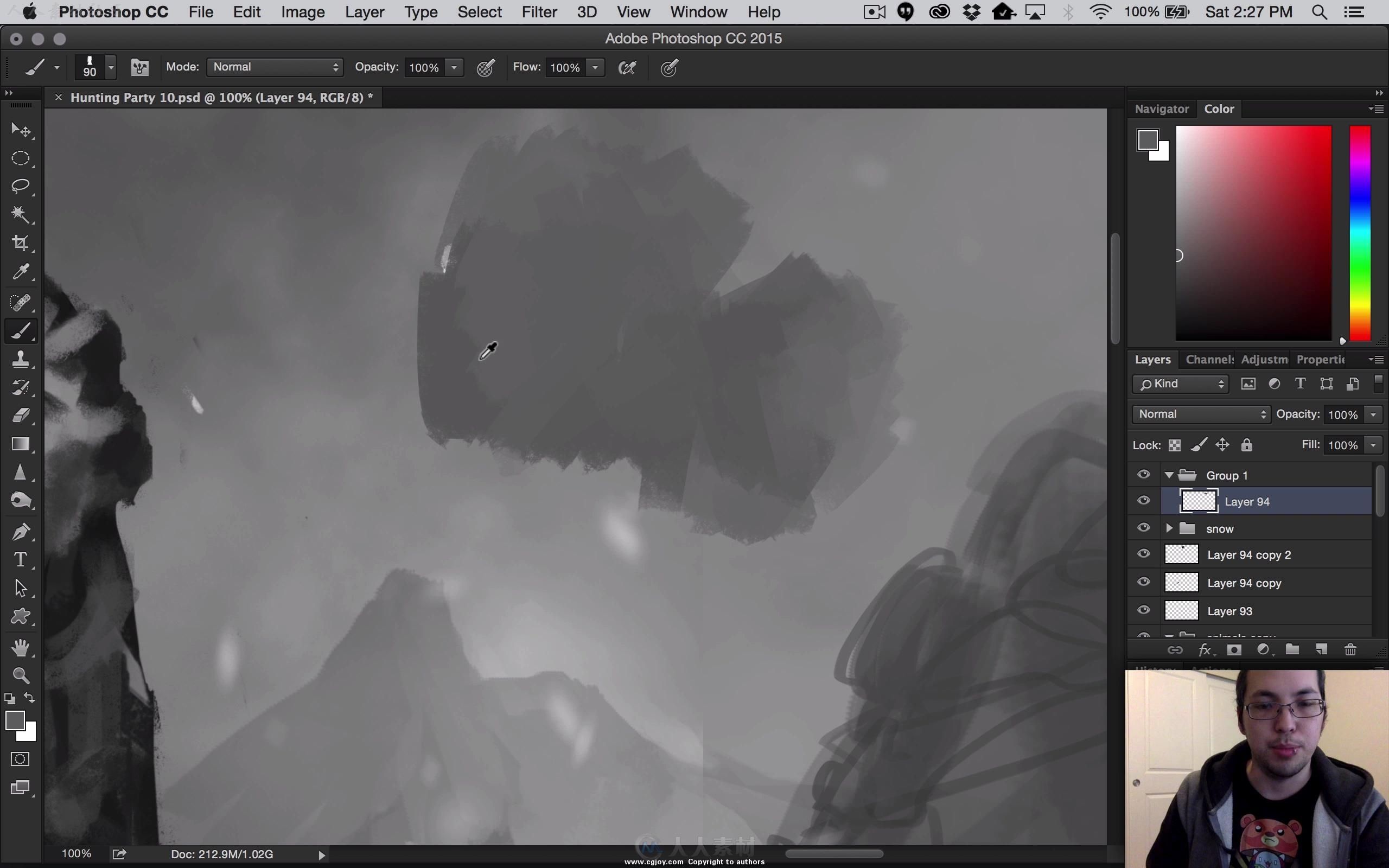Select the Spot Healing Brush tool
This screenshot has width=1389, height=868.
click(21, 302)
